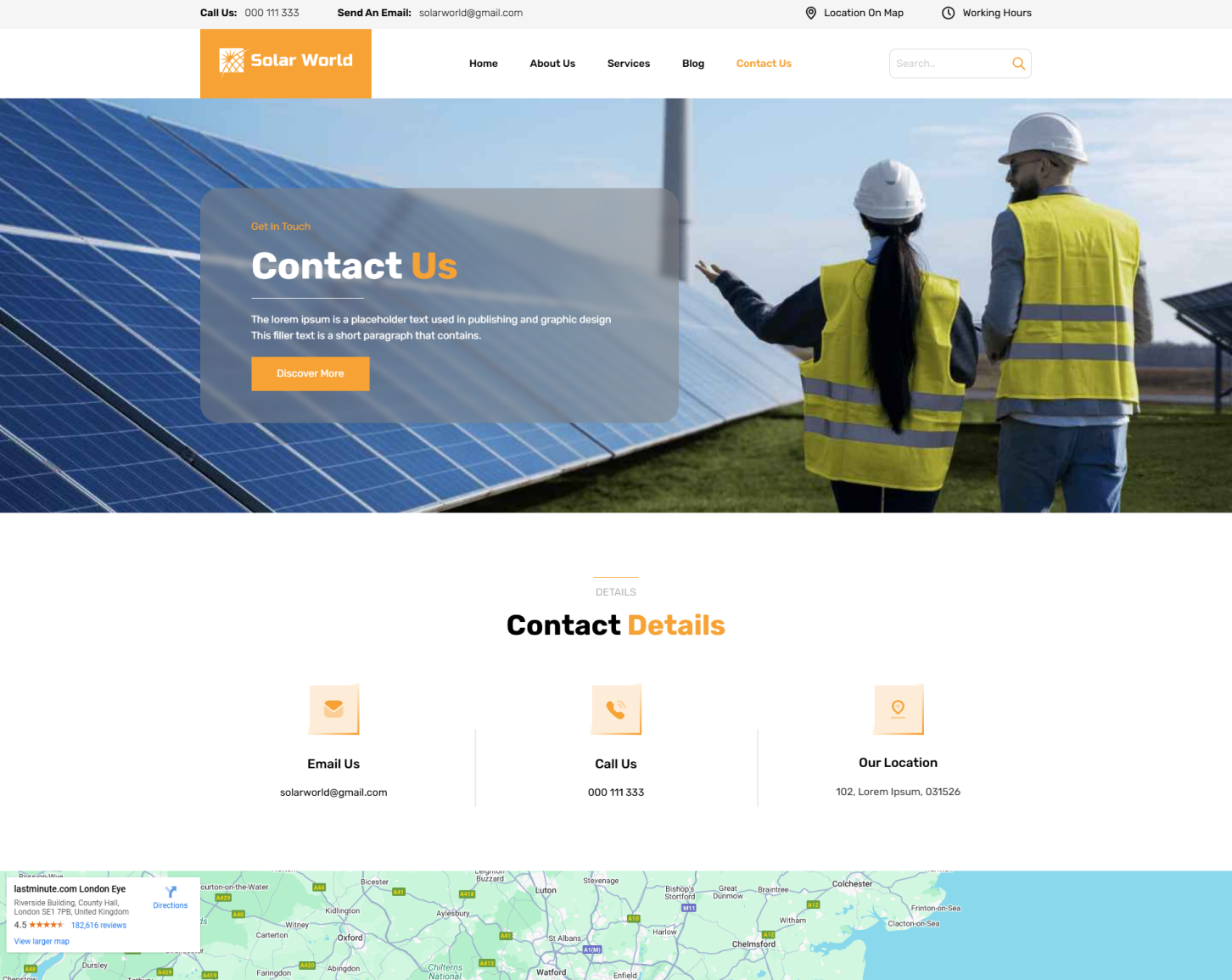Click the Solar World logo

pos(286,63)
